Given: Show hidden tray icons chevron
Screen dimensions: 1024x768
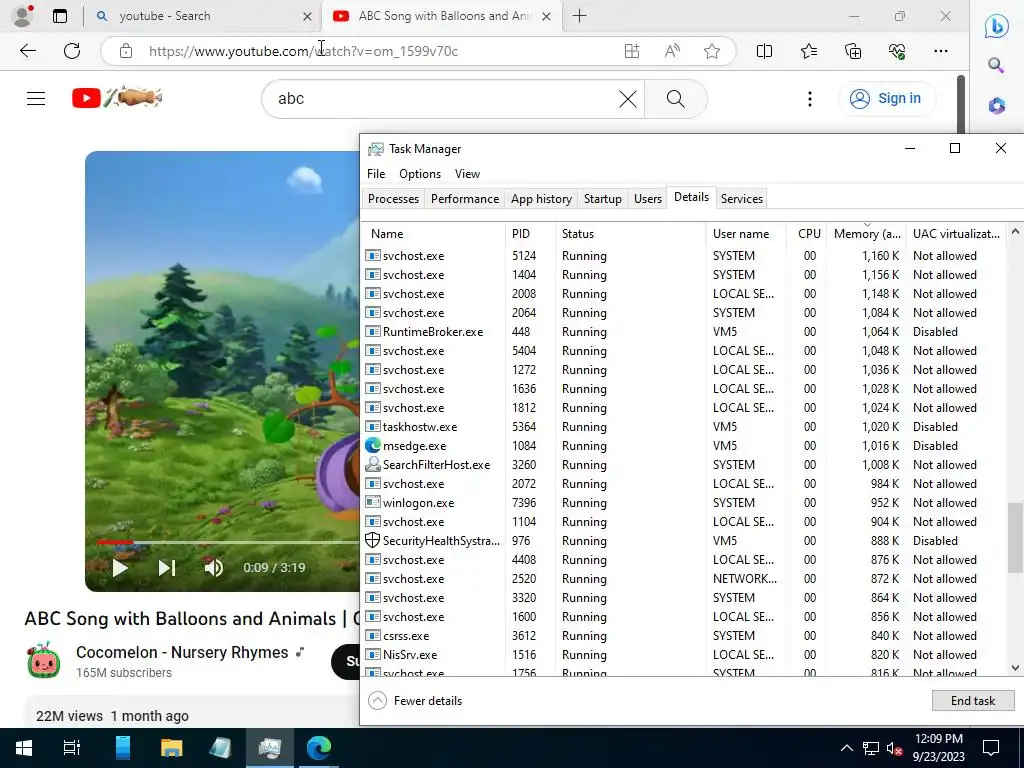Looking at the screenshot, I should click(x=846, y=748).
